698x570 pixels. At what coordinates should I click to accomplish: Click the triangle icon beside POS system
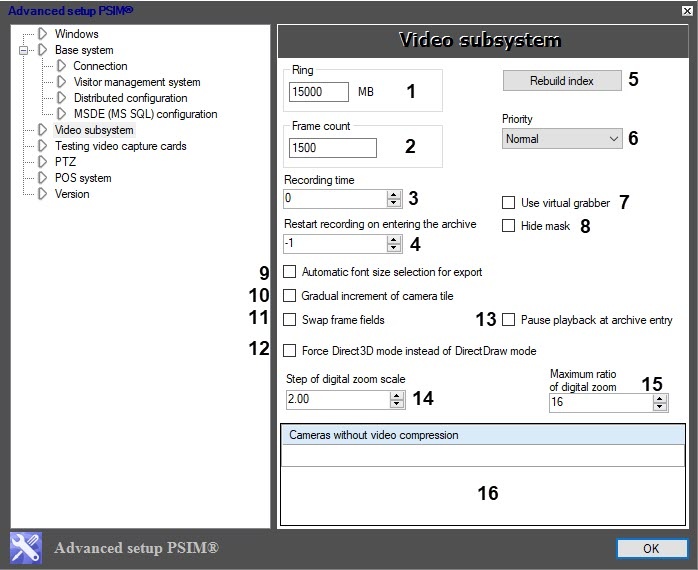click(x=43, y=178)
